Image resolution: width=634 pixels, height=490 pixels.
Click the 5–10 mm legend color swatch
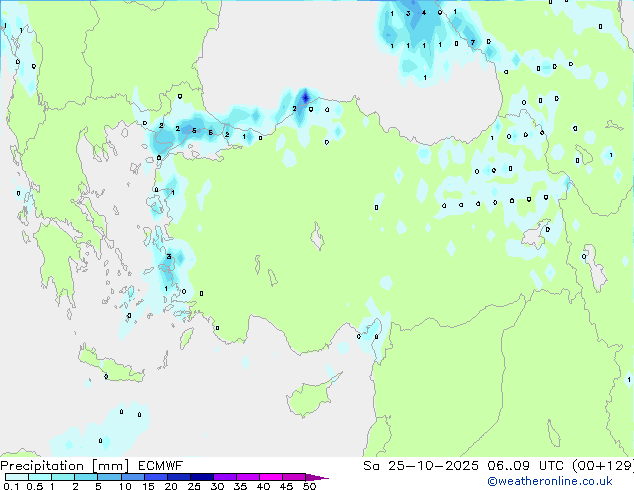tap(109, 477)
